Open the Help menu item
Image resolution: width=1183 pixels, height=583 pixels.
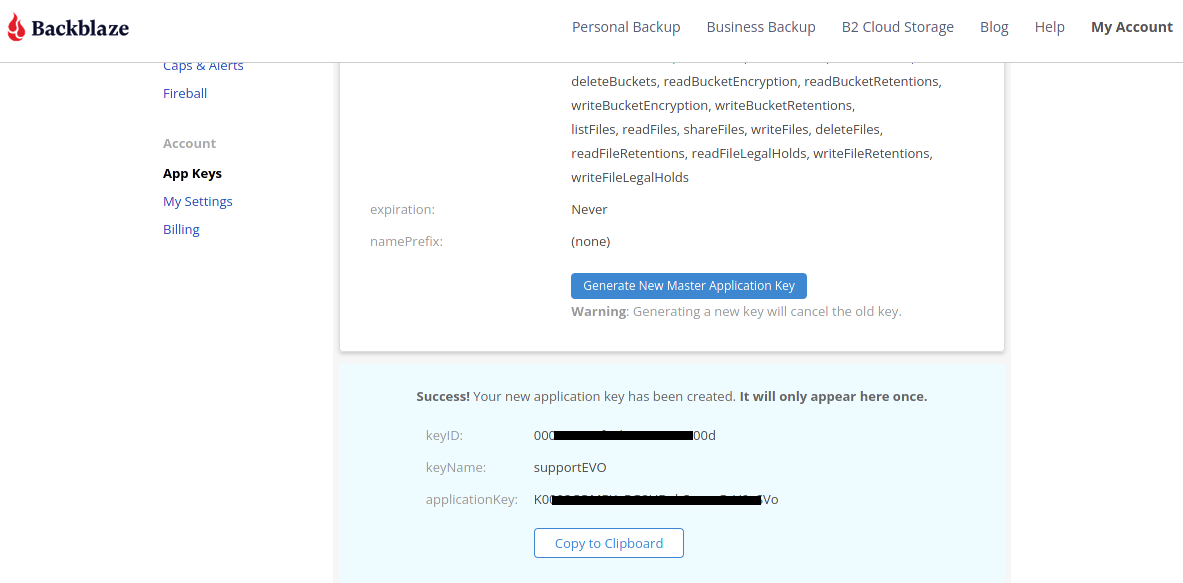click(1049, 27)
